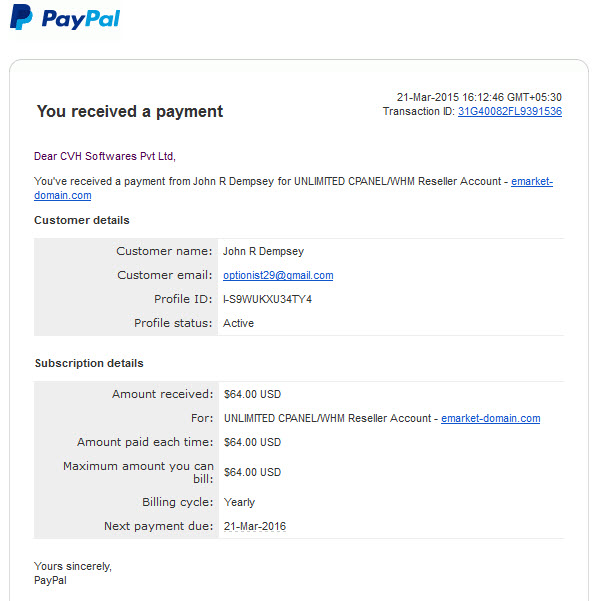Click the PayPal double-P logo icon
Image resolution: width=607 pixels, height=601 pixels.
tap(21, 17)
